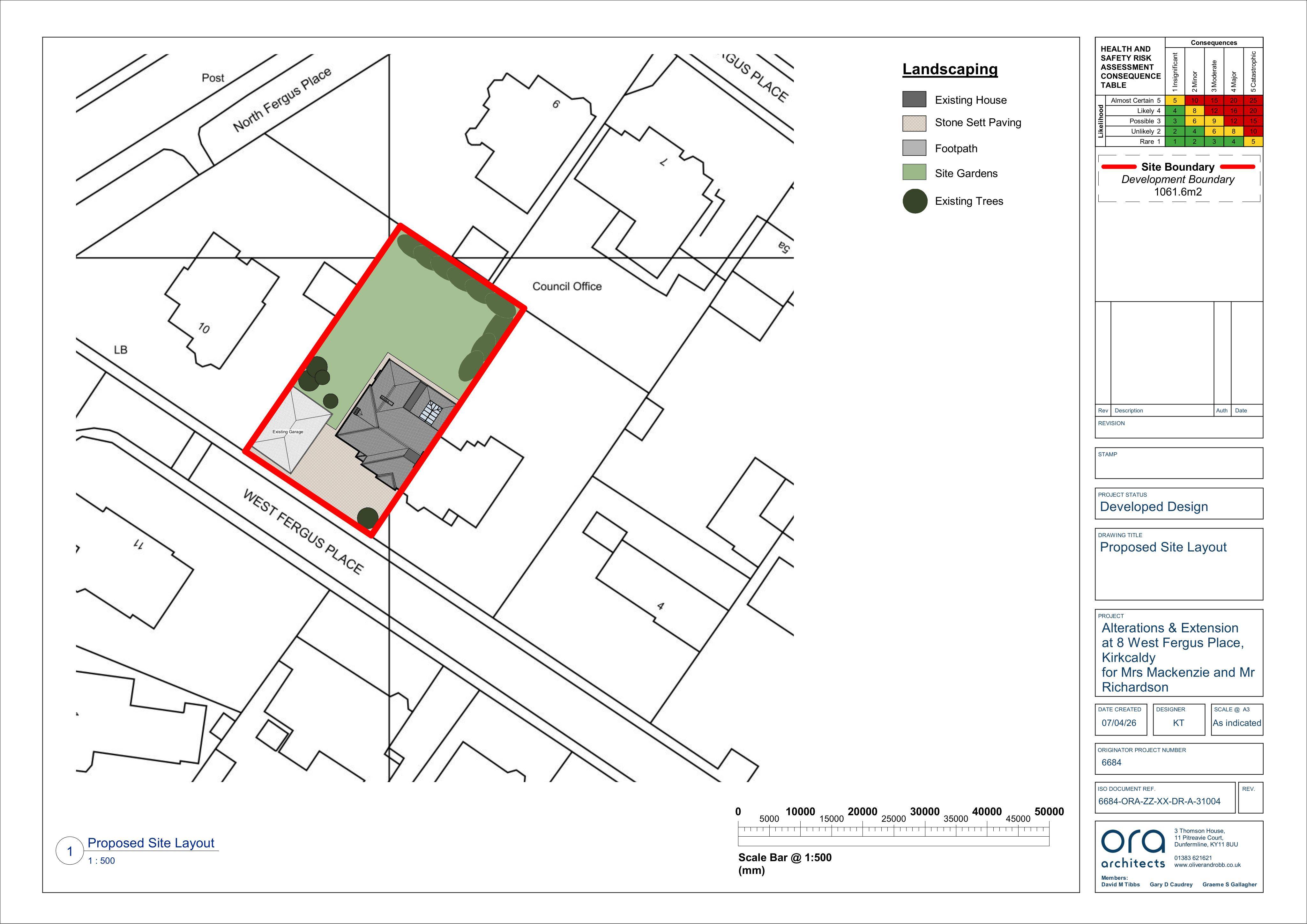Click house number 6 on the plan
Viewport: 1307px width, 924px height.
[556, 104]
